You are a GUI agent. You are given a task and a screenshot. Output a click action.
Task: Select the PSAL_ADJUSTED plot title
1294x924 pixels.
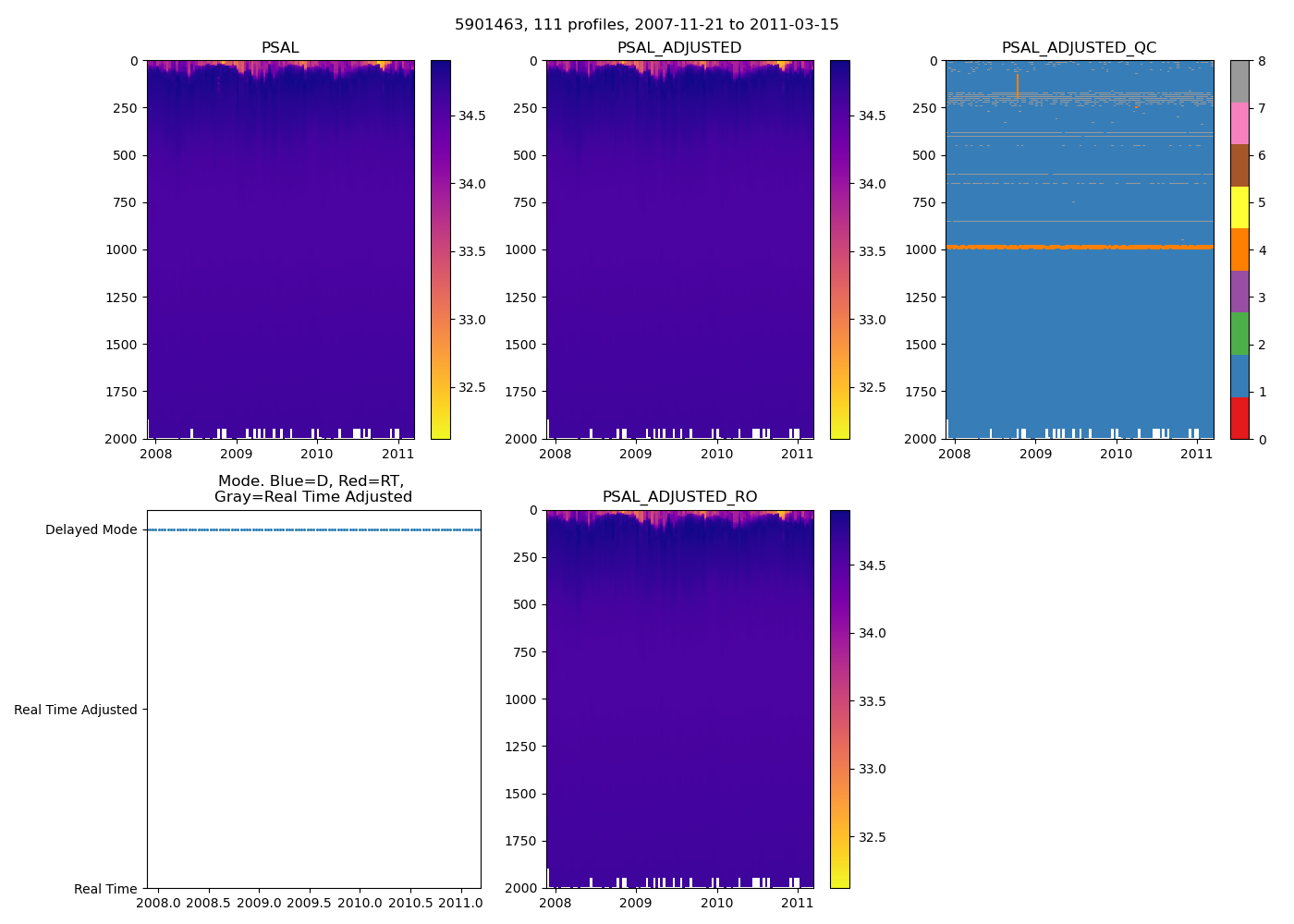click(x=679, y=48)
